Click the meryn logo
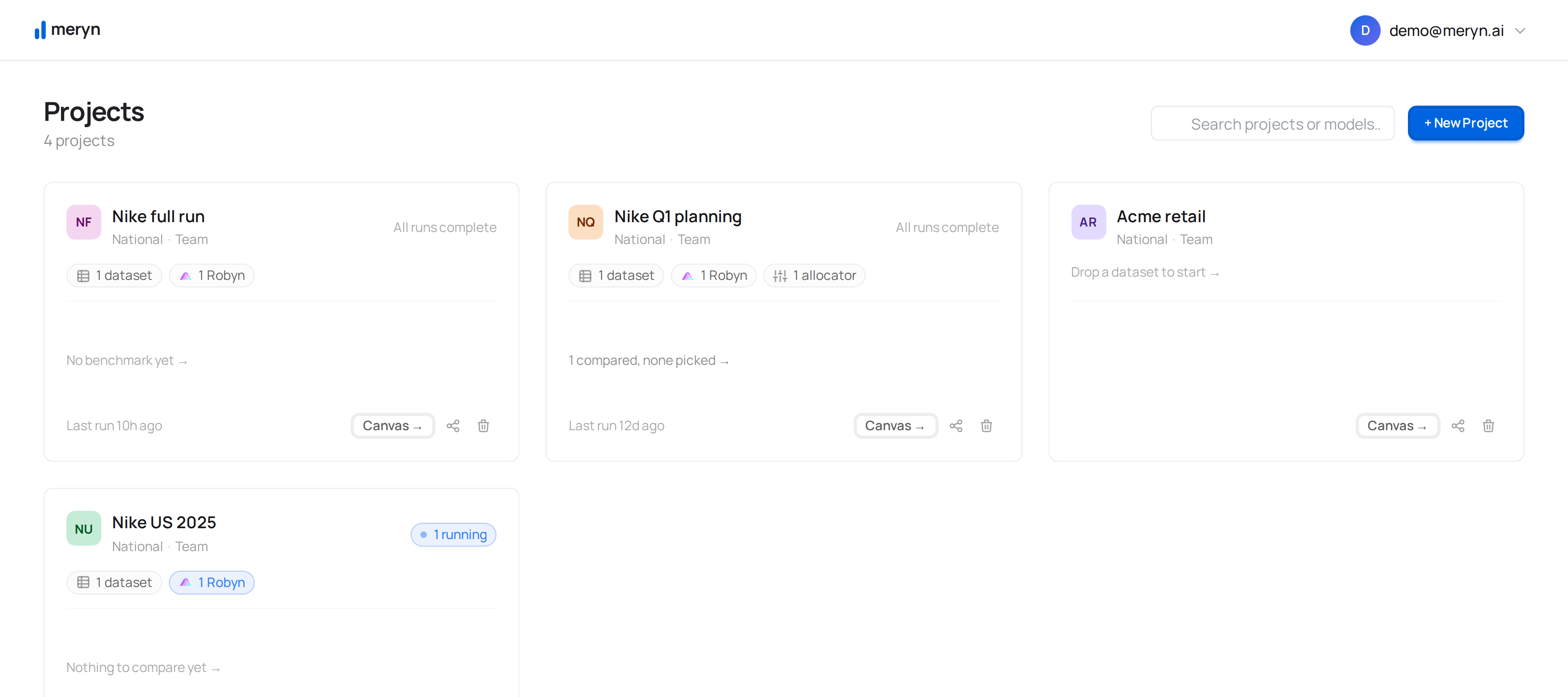1568x697 pixels. coord(67,30)
